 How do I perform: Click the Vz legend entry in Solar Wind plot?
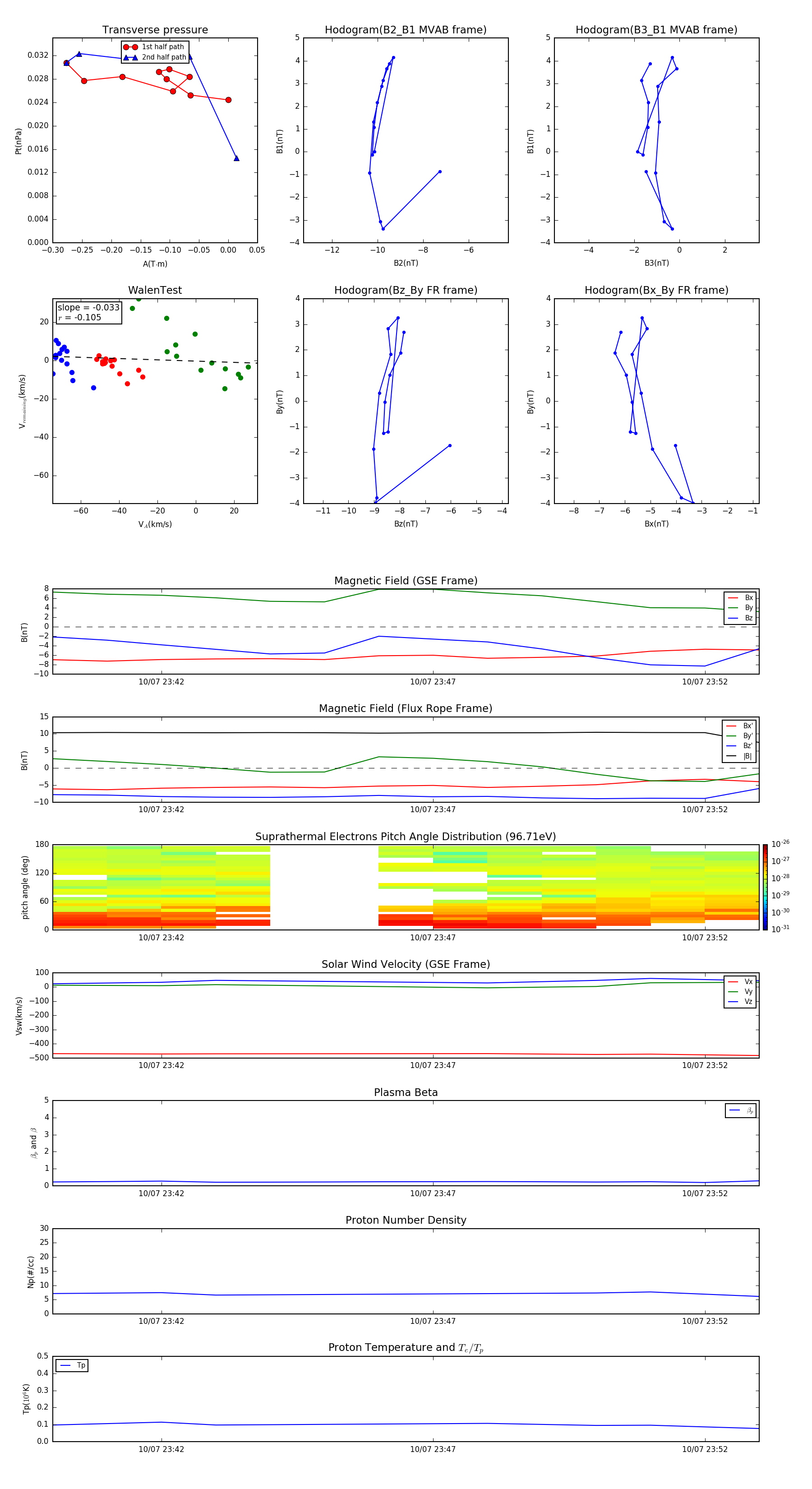tap(740, 1002)
